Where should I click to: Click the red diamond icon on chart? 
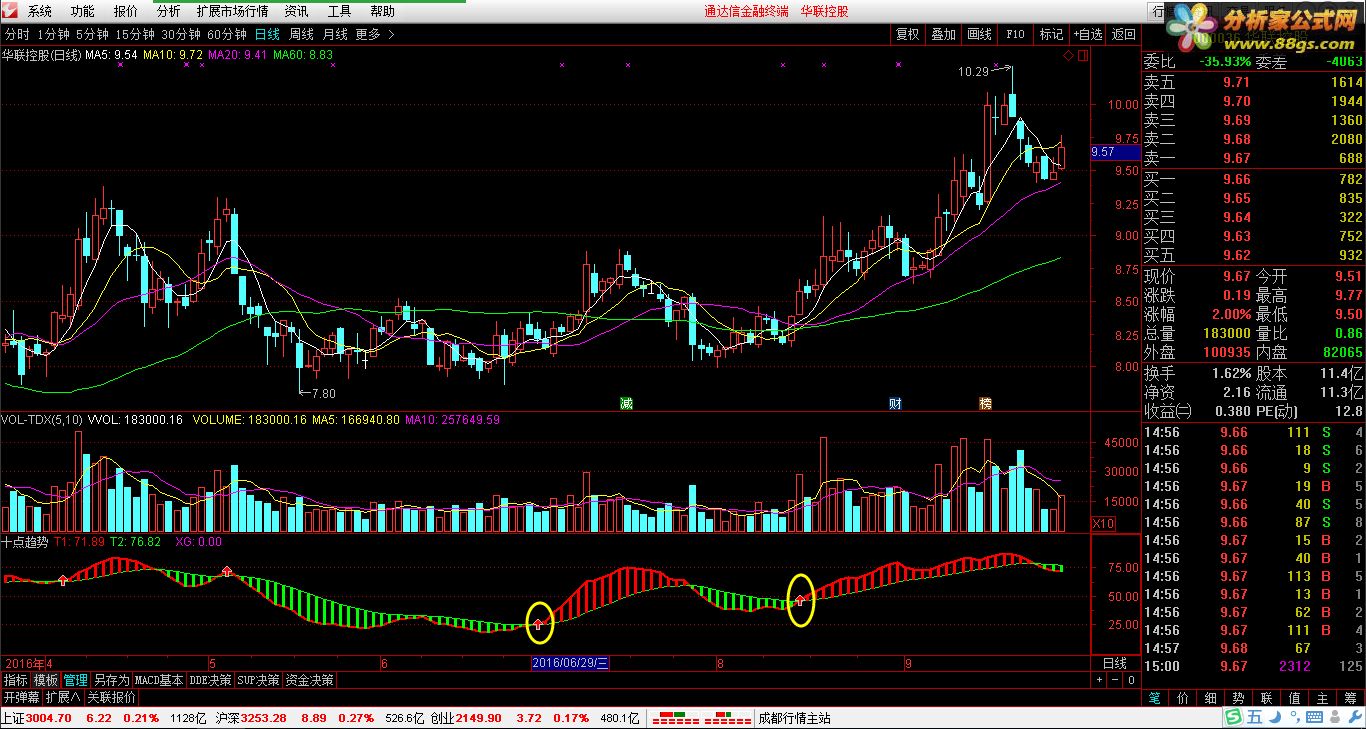tap(1069, 56)
